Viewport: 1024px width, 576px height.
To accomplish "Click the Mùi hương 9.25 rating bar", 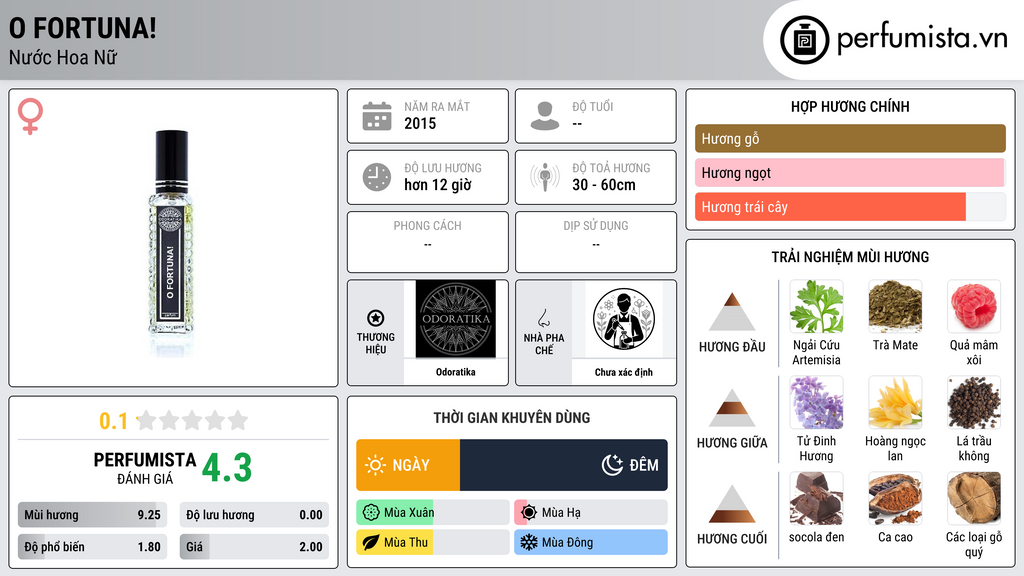I will coord(92,515).
